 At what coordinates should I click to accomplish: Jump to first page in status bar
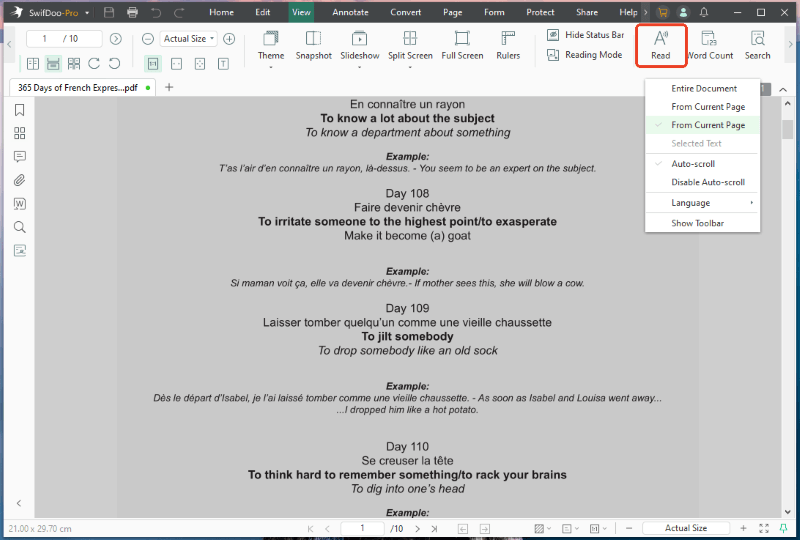coord(310,529)
